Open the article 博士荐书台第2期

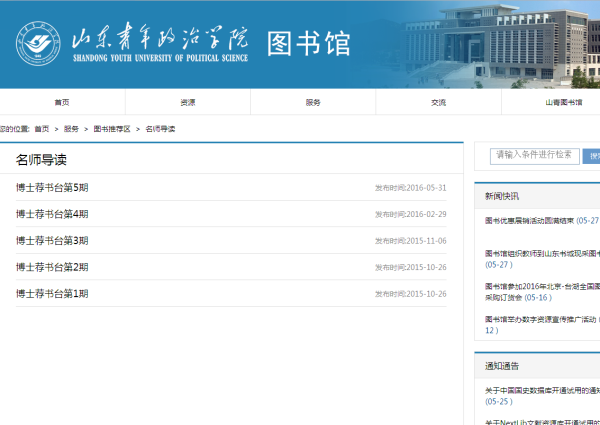click(x=52, y=267)
